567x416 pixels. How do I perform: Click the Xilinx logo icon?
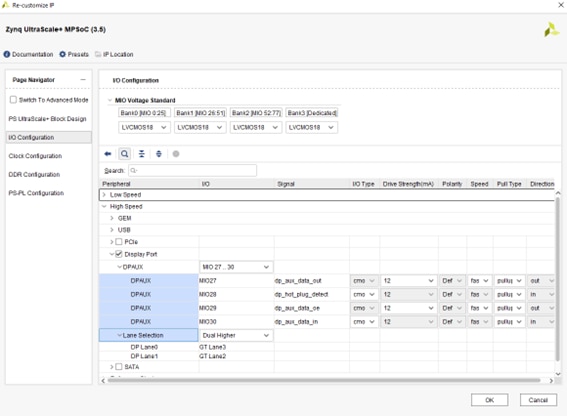tap(552, 30)
